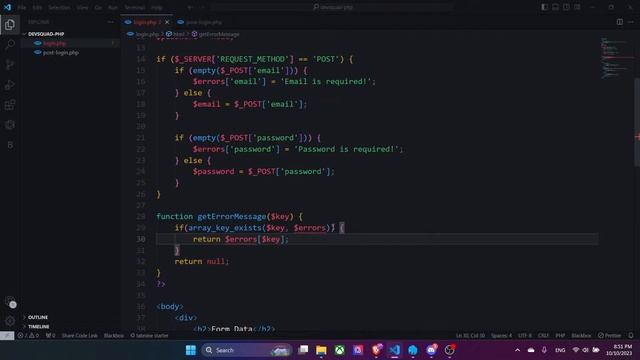Select login.php in the file explorer
This screenshot has width=640, height=360.
tap(54, 43)
